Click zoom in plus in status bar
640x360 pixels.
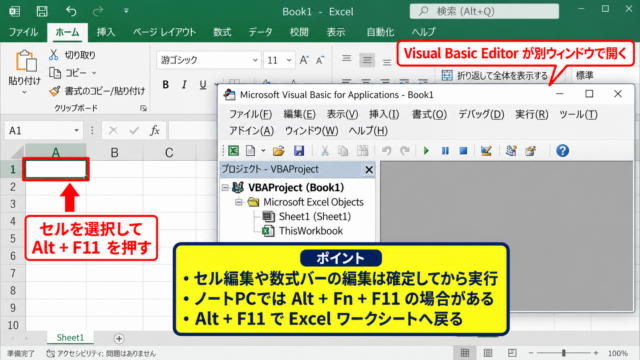pyautogui.click(x=596, y=353)
